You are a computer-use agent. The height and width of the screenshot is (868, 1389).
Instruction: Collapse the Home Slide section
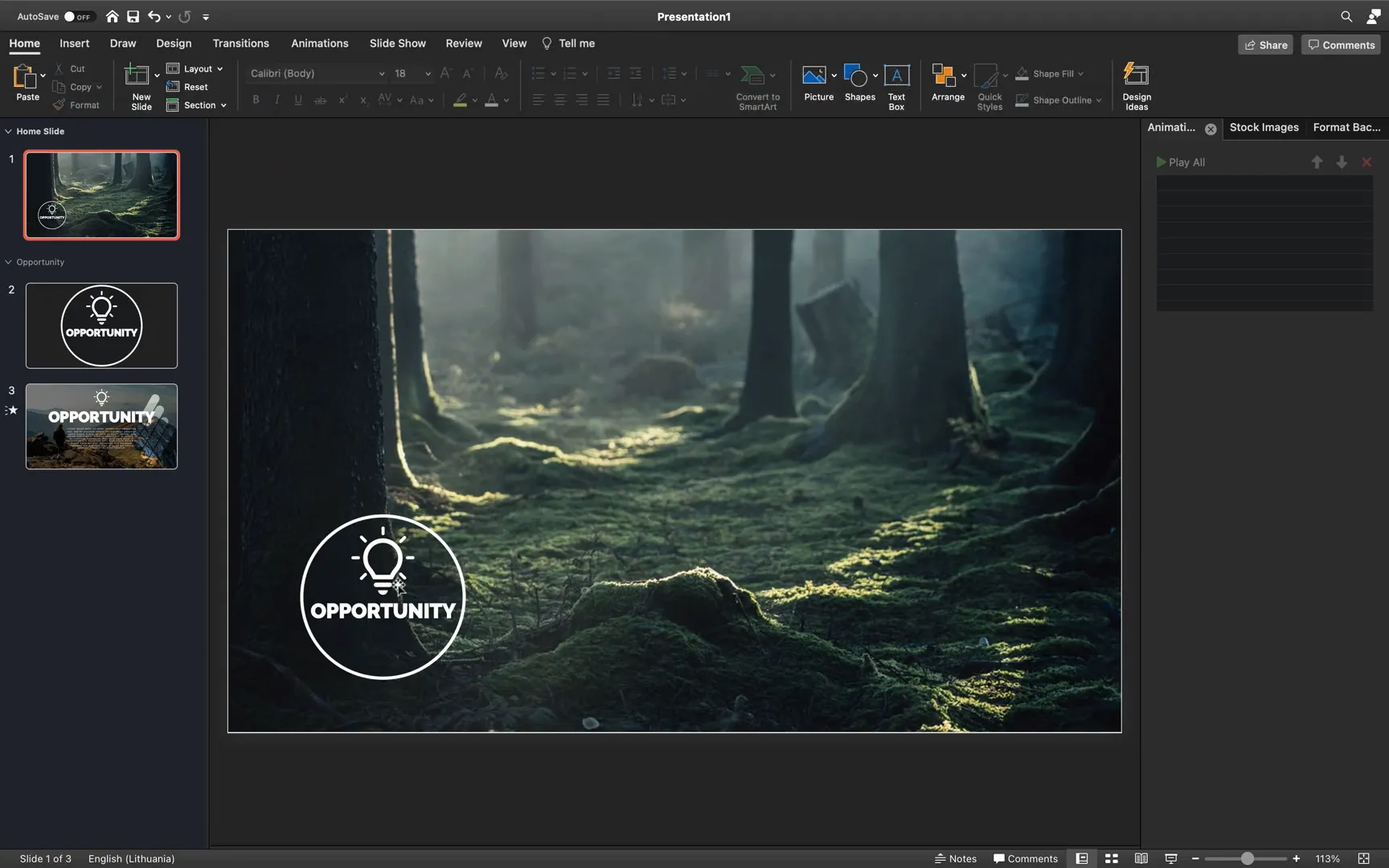click(8, 131)
